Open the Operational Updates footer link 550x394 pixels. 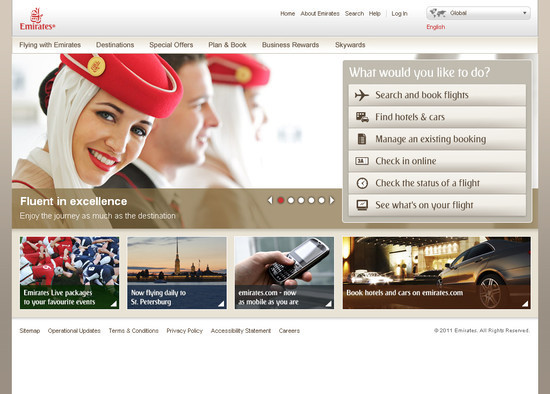click(74, 331)
